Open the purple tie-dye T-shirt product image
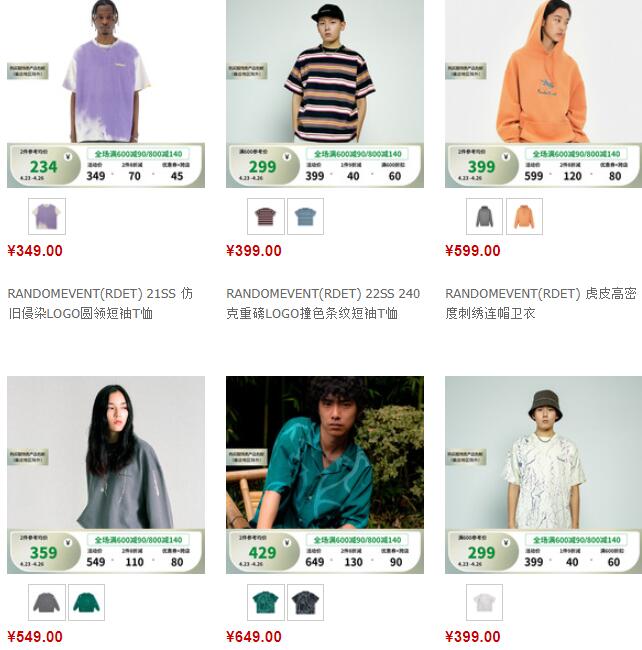Image resolution: width=642 pixels, height=650 pixels. 106,94
